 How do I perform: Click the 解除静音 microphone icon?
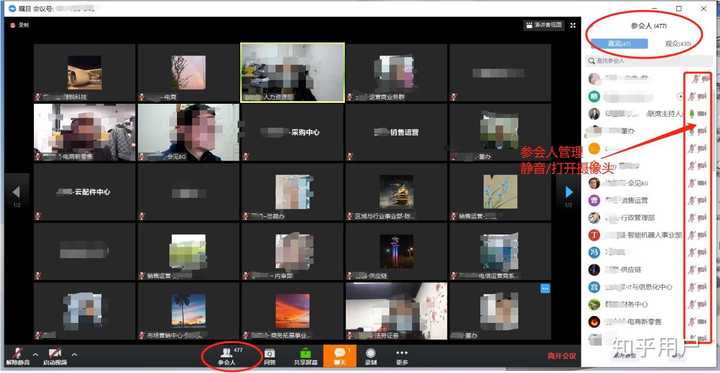coord(17,354)
